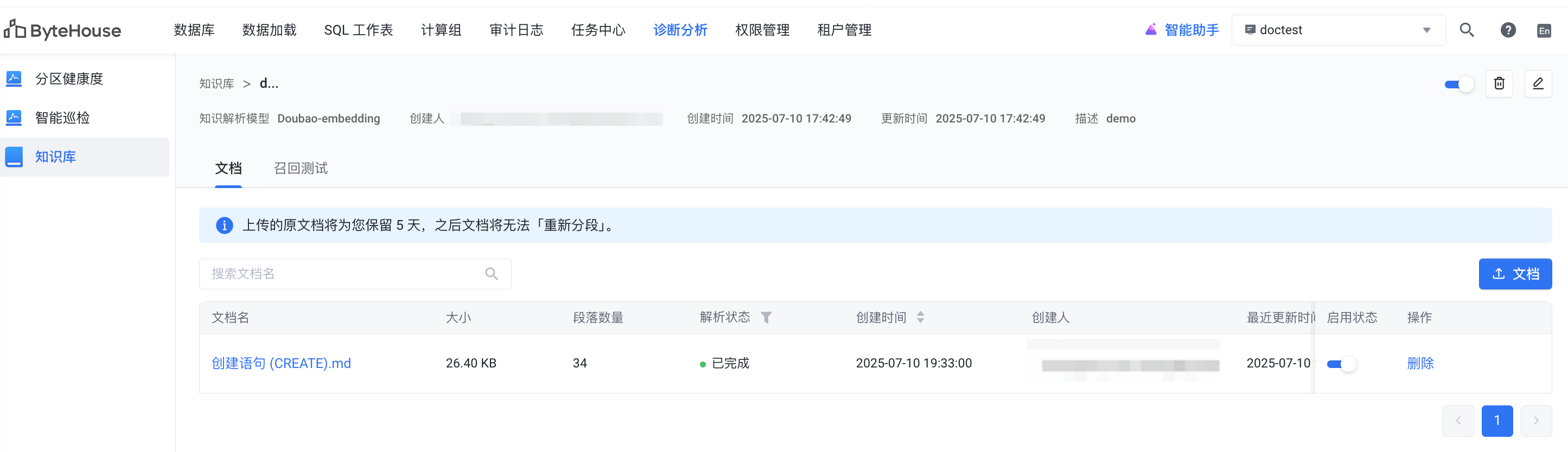Image resolution: width=1568 pixels, height=452 pixels.
Task: Expand the doctest tenant dropdown
Action: (x=1426, y=30)
